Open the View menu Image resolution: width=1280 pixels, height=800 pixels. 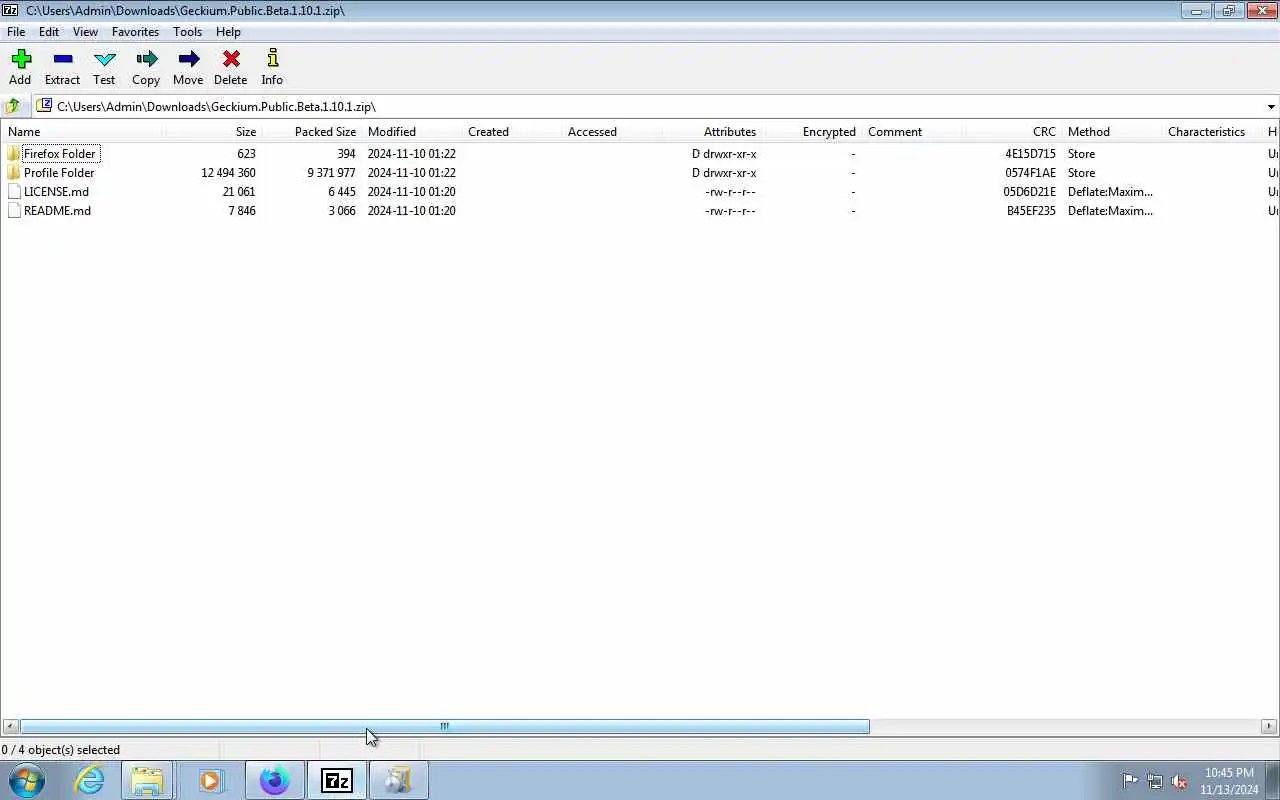coord(85,32)
